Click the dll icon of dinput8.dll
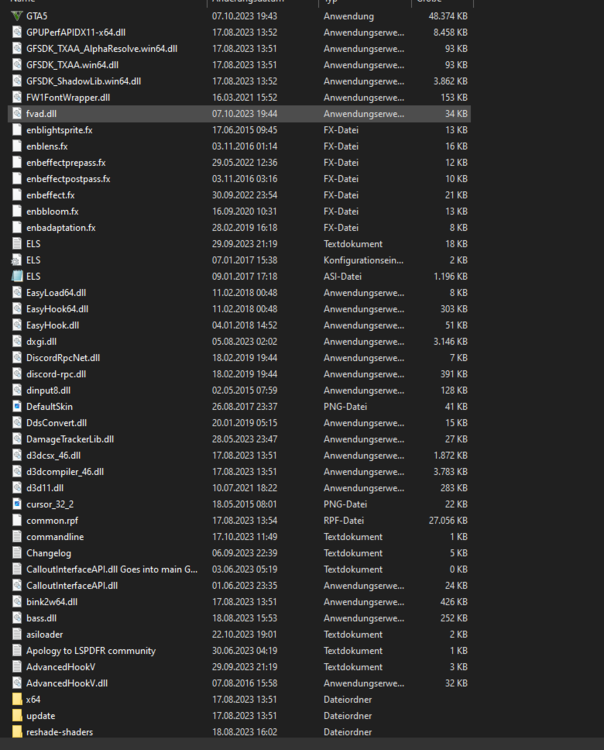This screenshot has width=604, height=750. [x=17, y=390]
